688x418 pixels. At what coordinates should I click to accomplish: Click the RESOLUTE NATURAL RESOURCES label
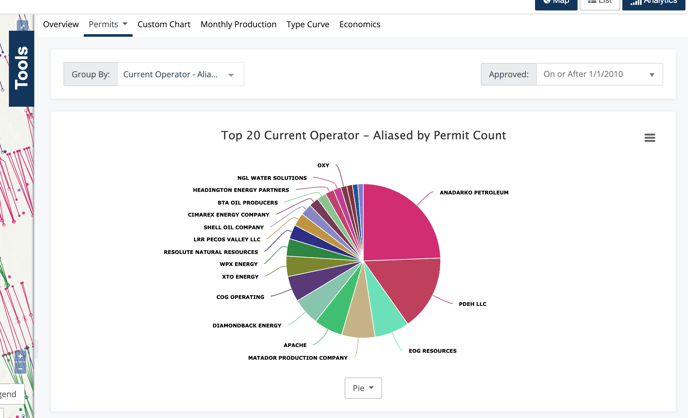pos(211,252)
